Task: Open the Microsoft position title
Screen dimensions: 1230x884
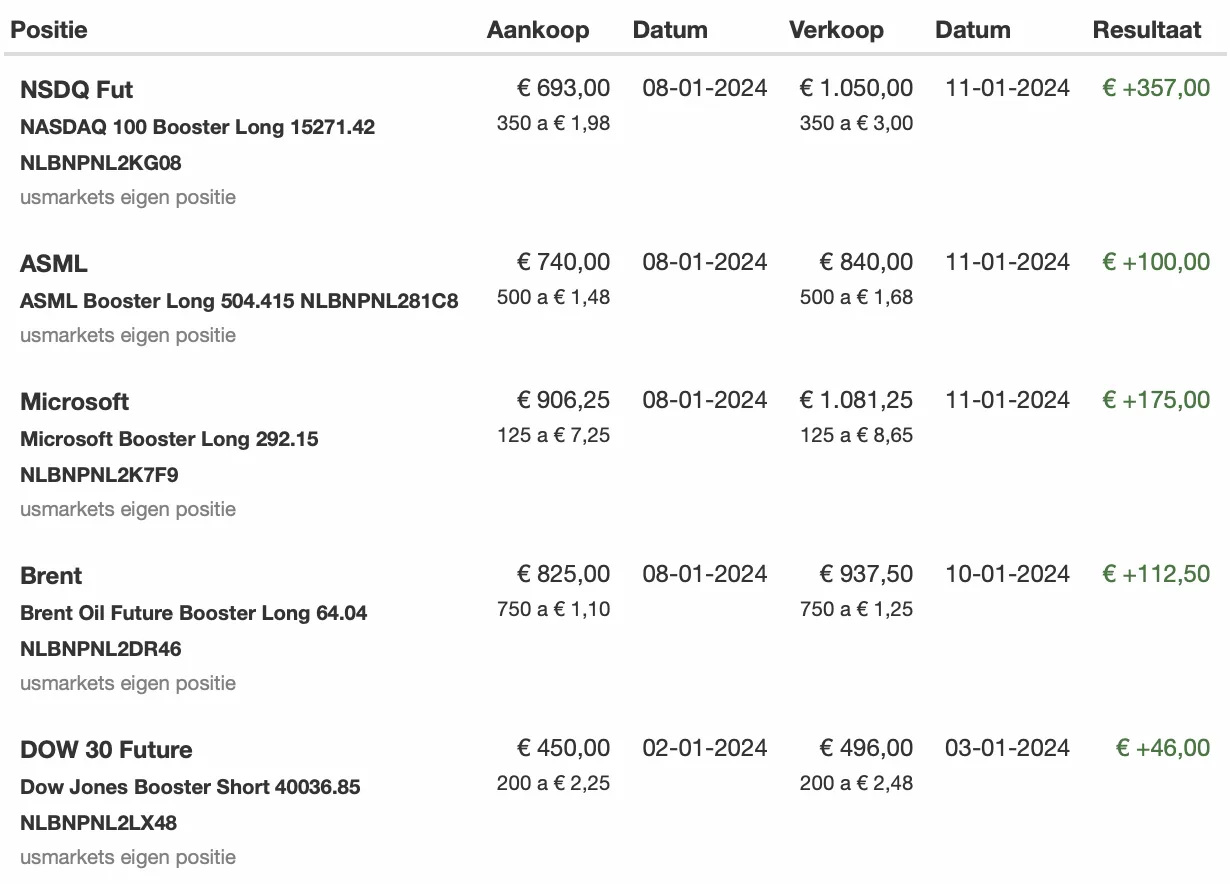Action: [75, 402]
